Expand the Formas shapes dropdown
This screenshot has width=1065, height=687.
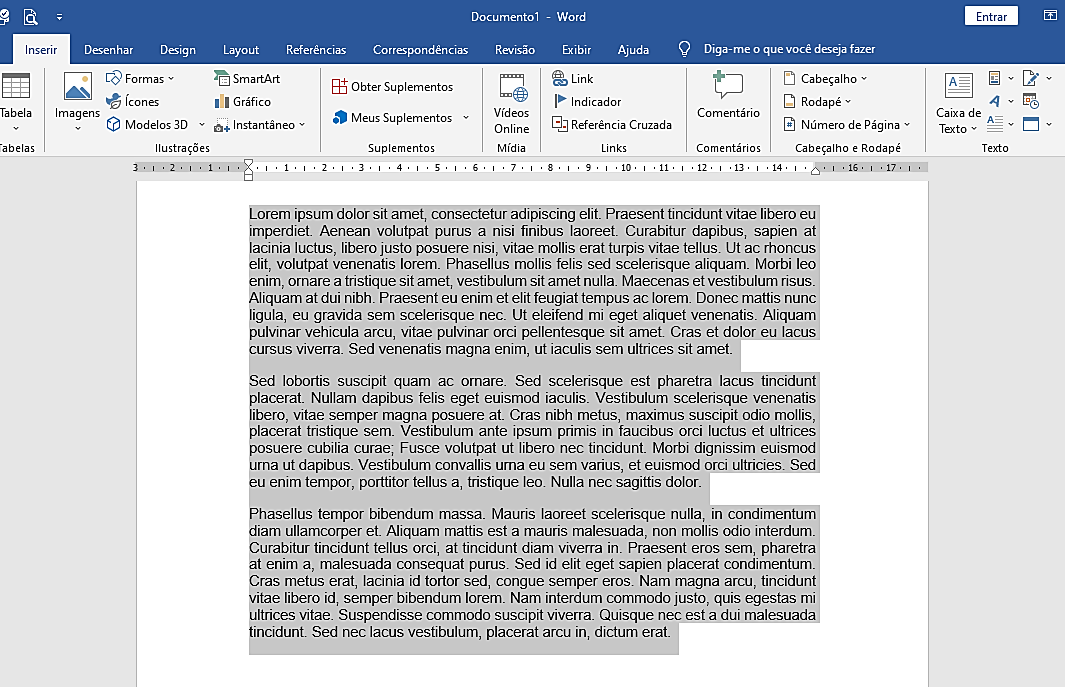tap(171, 79)
